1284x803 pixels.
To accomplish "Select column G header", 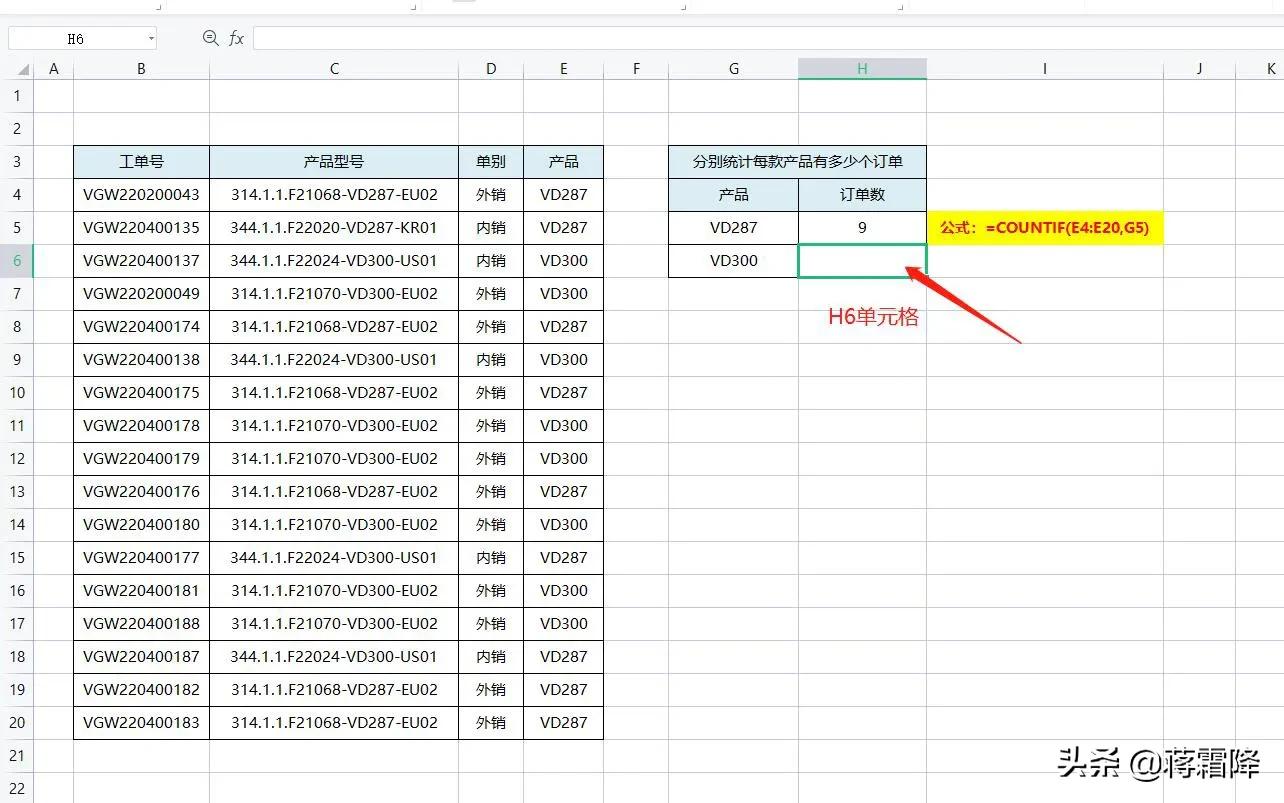I will tap(734, 69).
